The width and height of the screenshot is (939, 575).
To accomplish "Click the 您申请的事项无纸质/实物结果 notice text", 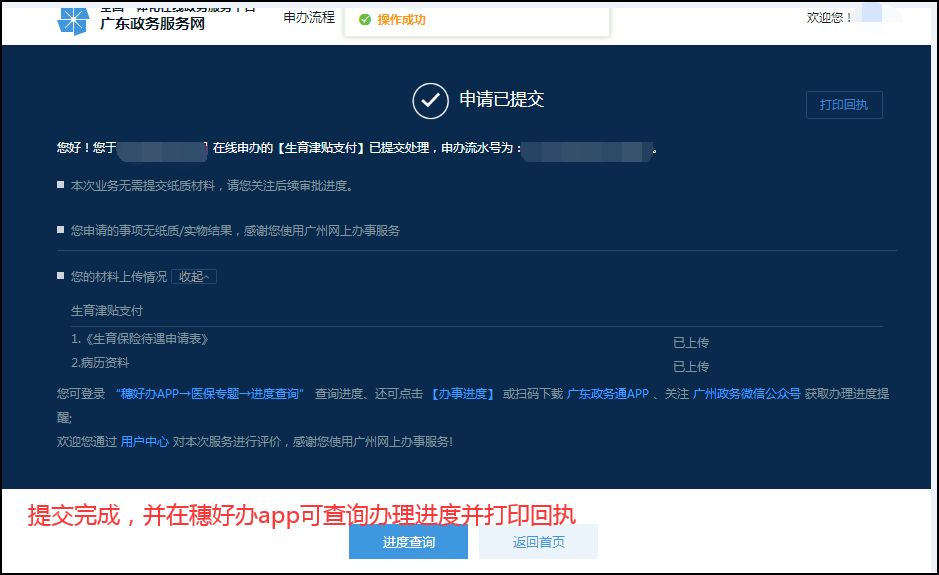I will point(235,231).
